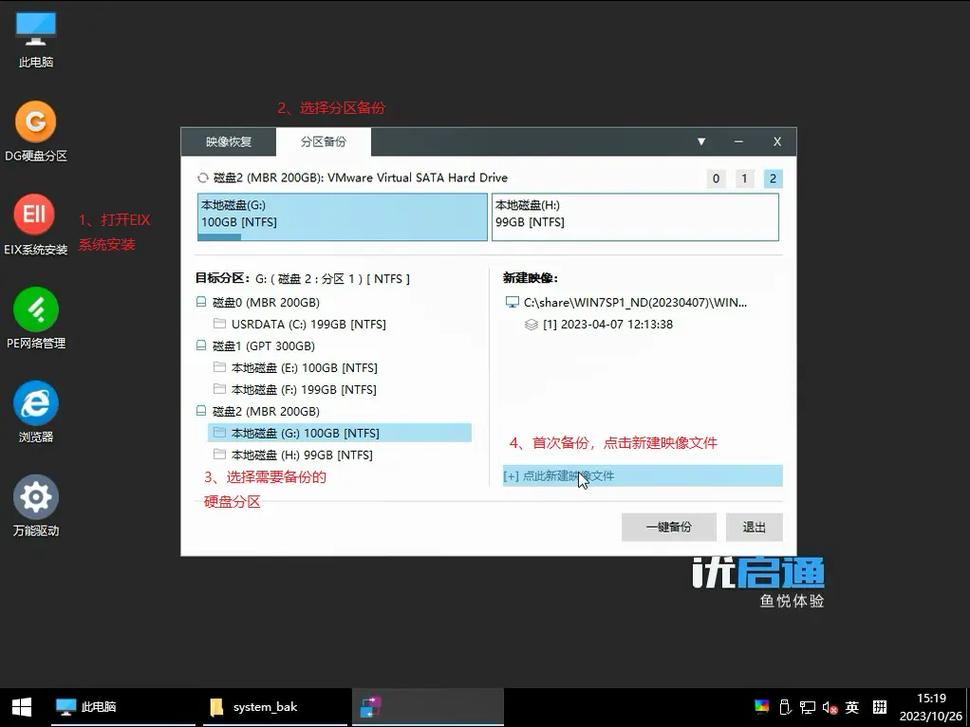Viewport: 970px width, 727px height.
Task: Click the monitor icon next to C:\share path
Action: (512, 303)
